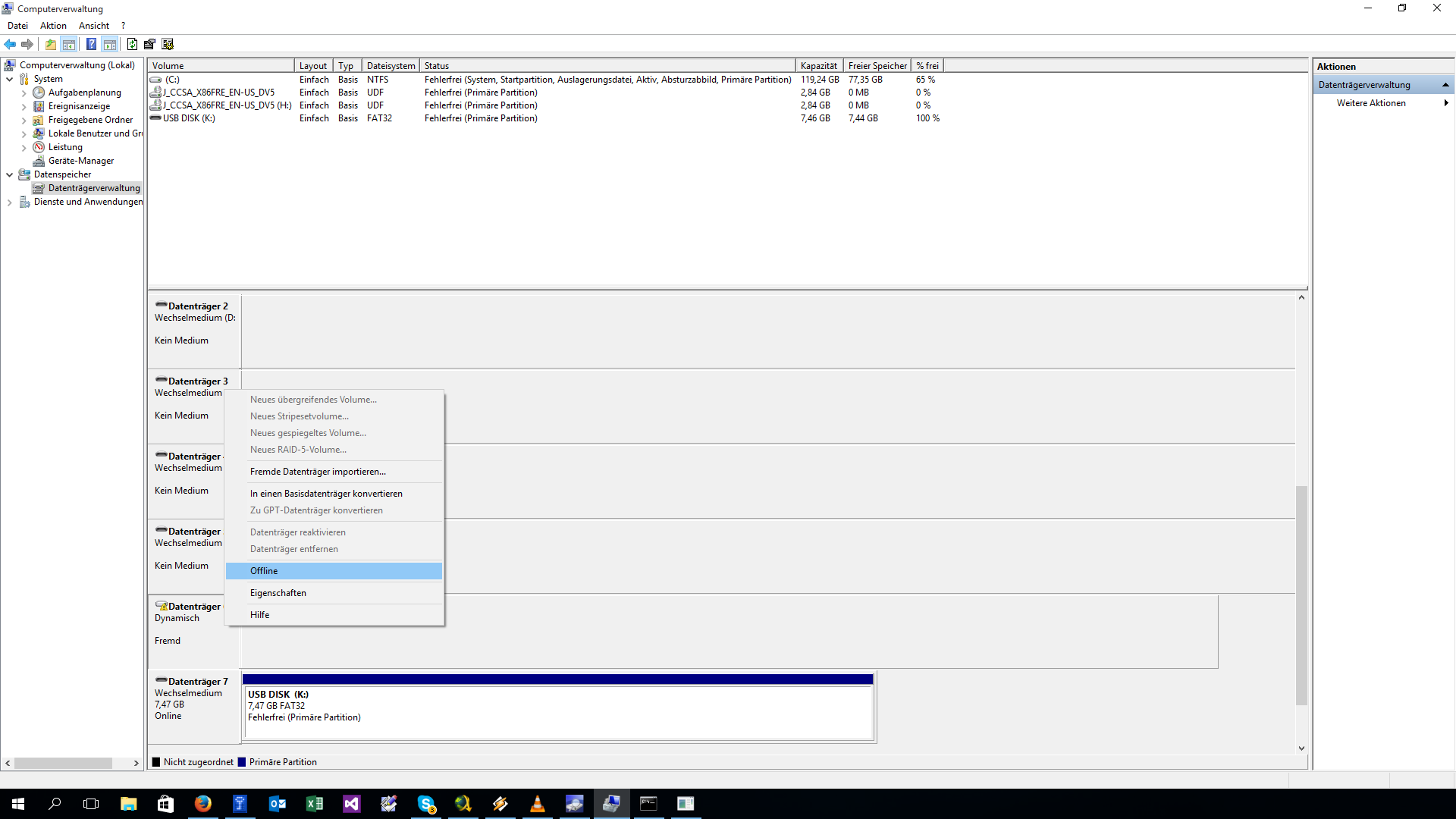Expand Dienste und Anwendungen node
Viewport: 1456px width, 819px height.
(9, 202)
